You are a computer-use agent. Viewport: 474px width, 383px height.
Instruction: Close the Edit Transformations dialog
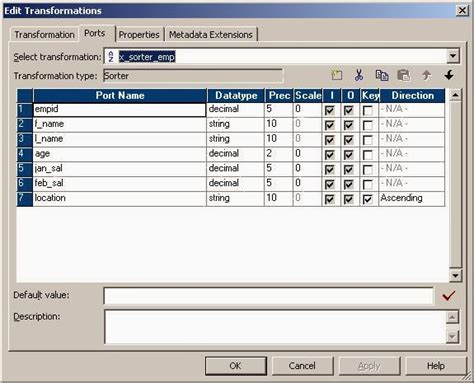point(462,10)
